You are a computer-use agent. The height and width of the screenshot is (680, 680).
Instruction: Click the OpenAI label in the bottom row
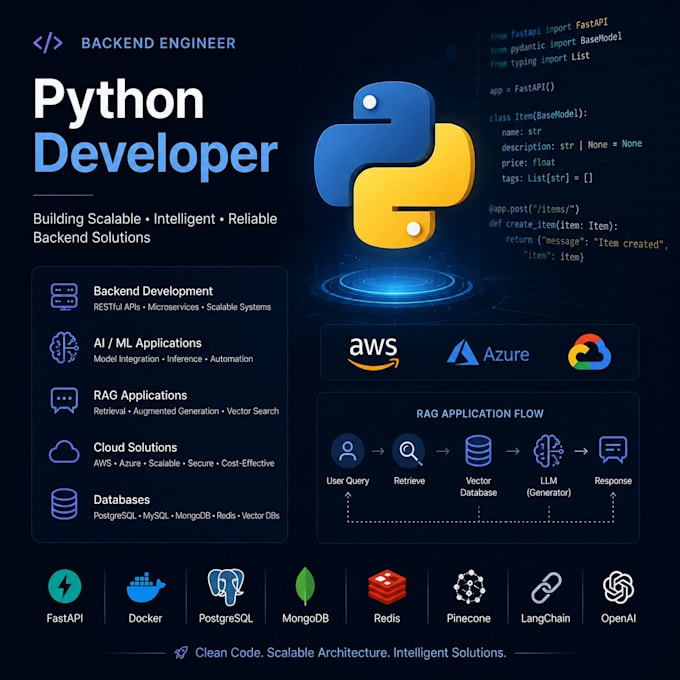pos(618,618)
